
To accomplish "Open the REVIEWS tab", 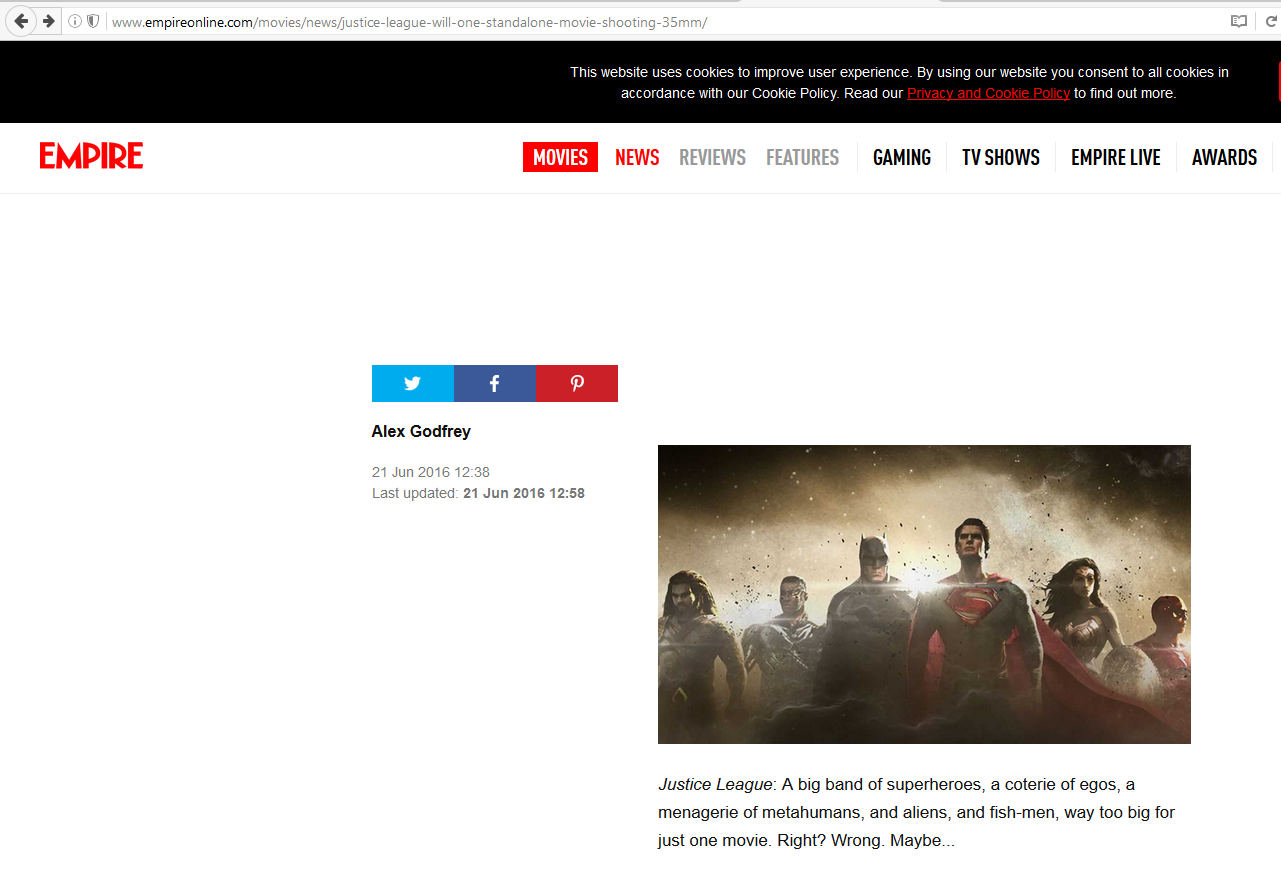I will click(712, 157).
